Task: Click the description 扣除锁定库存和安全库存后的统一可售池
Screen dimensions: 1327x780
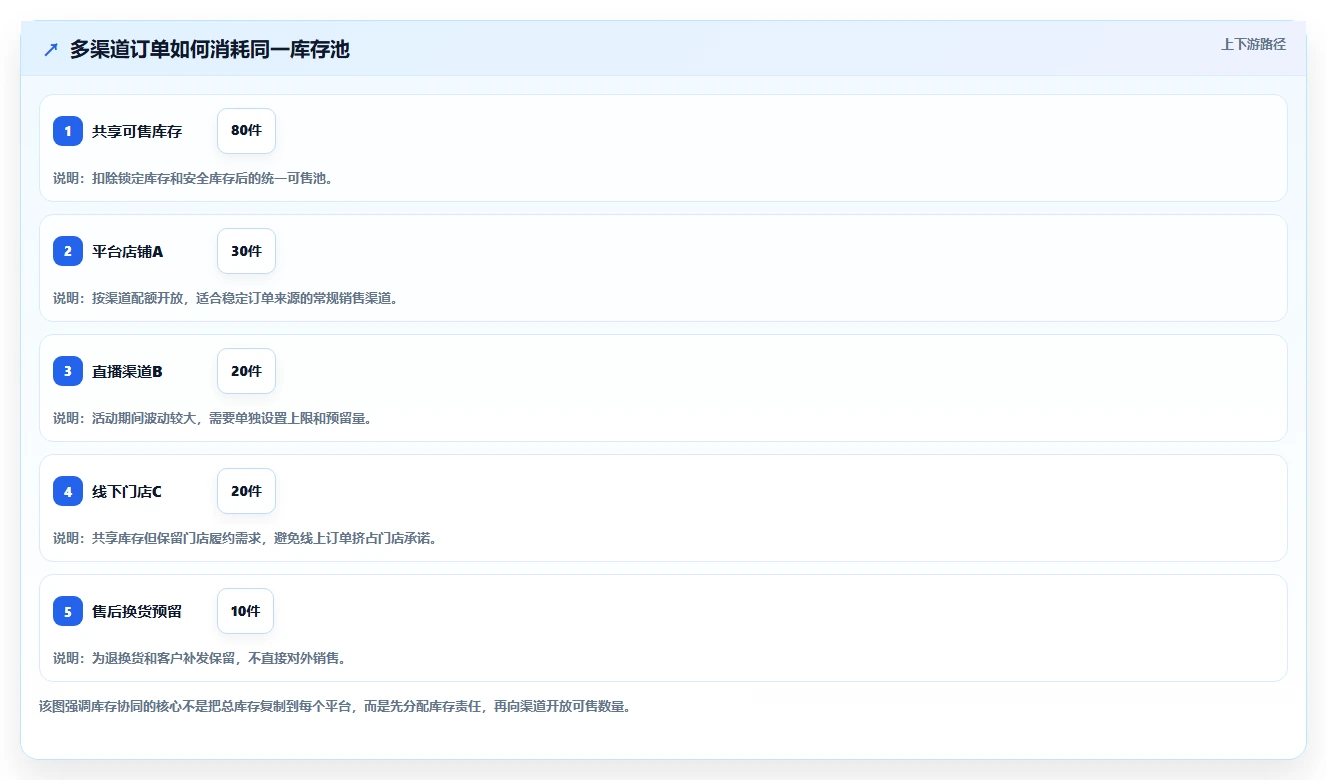Action: tap(212, 178)
